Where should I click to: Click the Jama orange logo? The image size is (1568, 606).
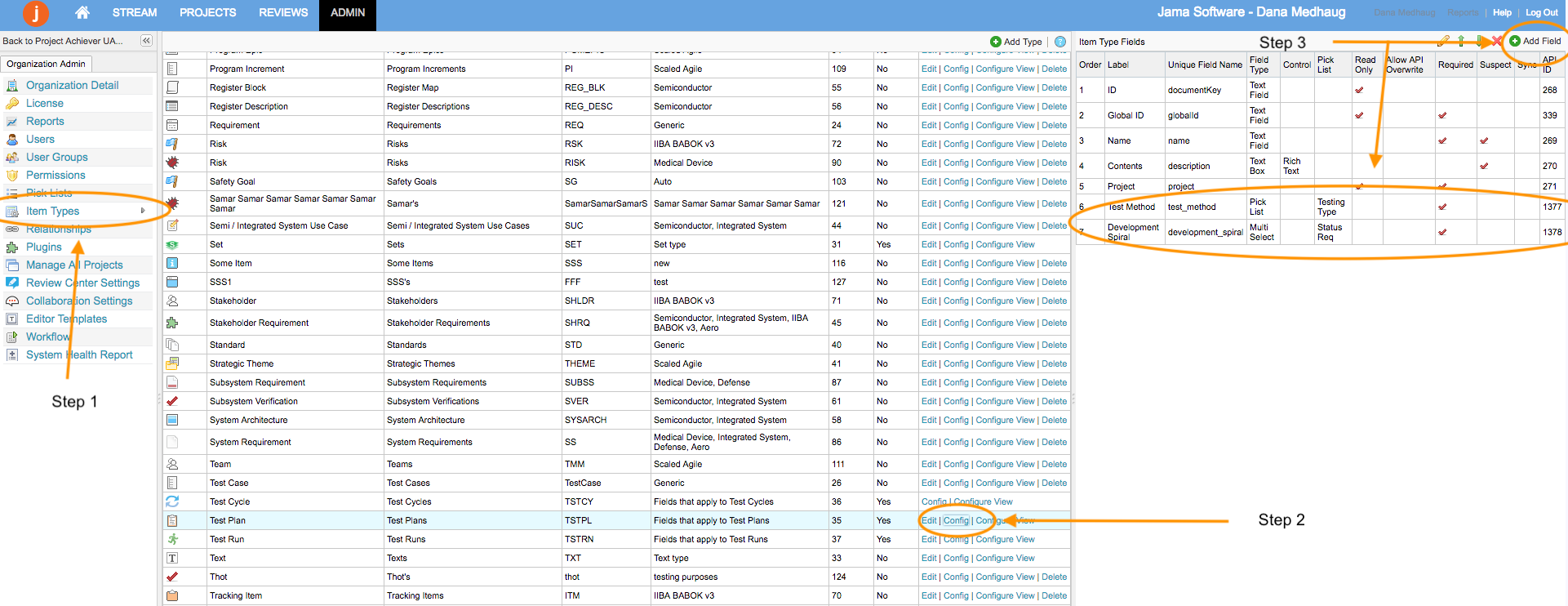coord(35,13)
